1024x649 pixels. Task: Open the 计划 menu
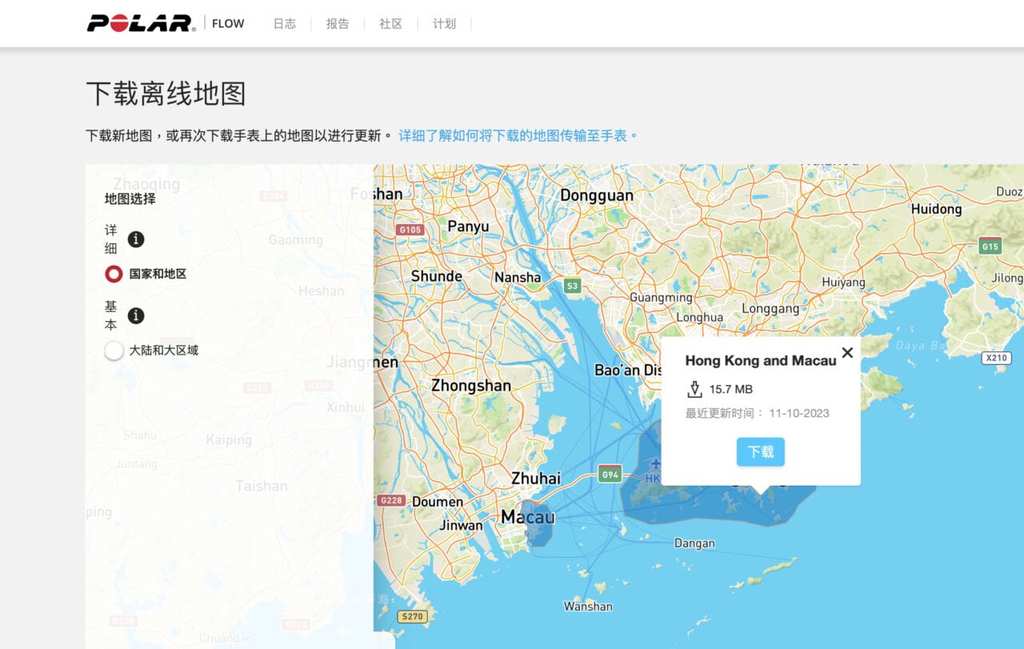(x=444, y=24)
